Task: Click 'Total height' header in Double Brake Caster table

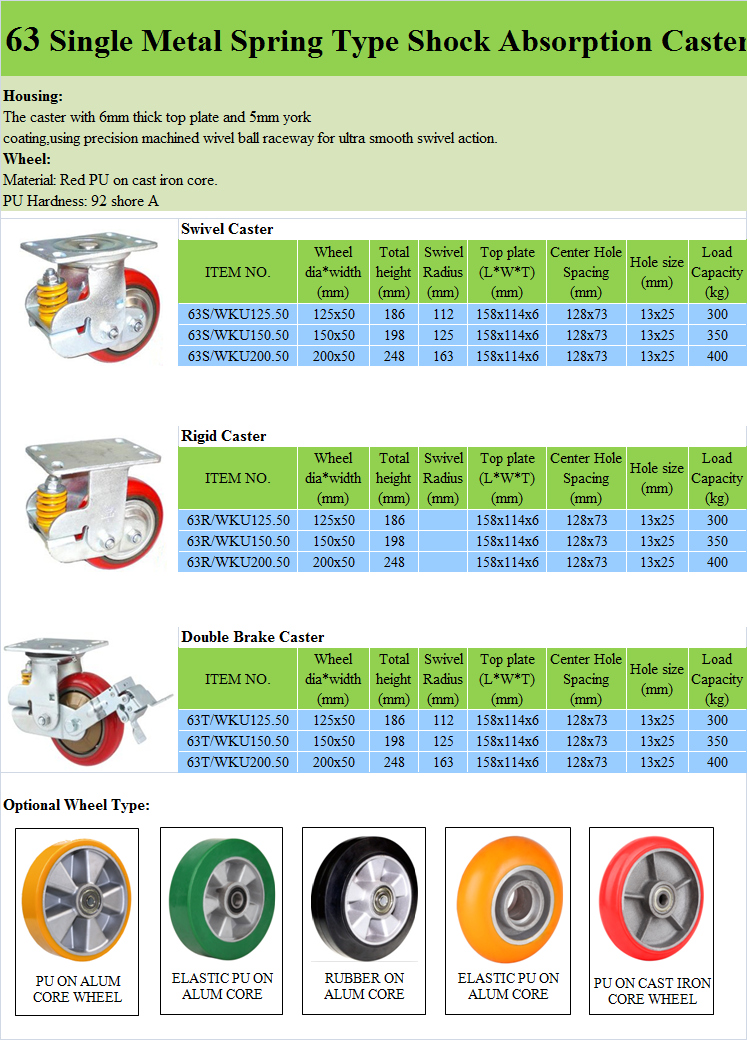Action: point(394,679)
